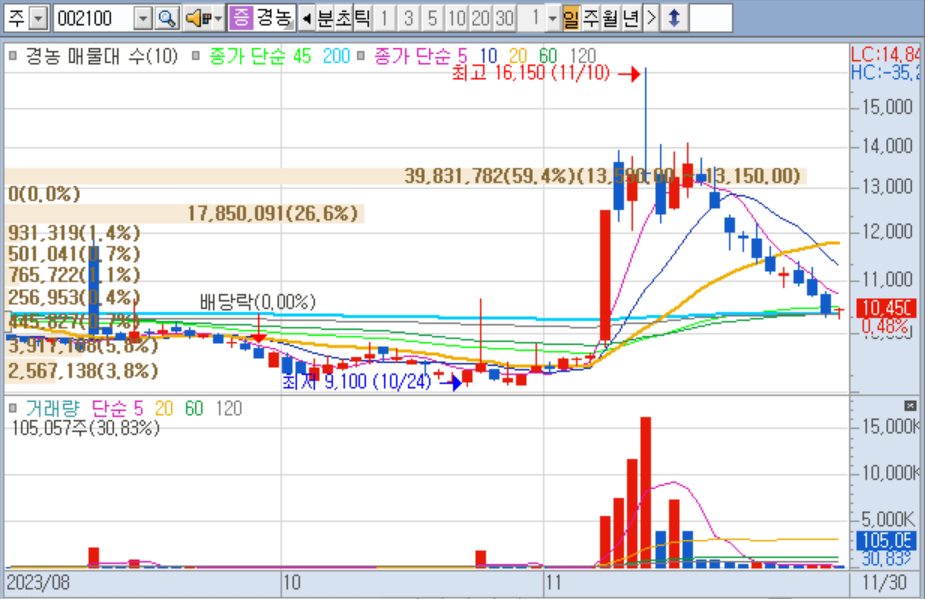The image size is (925, 599).
Task: Select interval 30 button
Action: point(504,18)
